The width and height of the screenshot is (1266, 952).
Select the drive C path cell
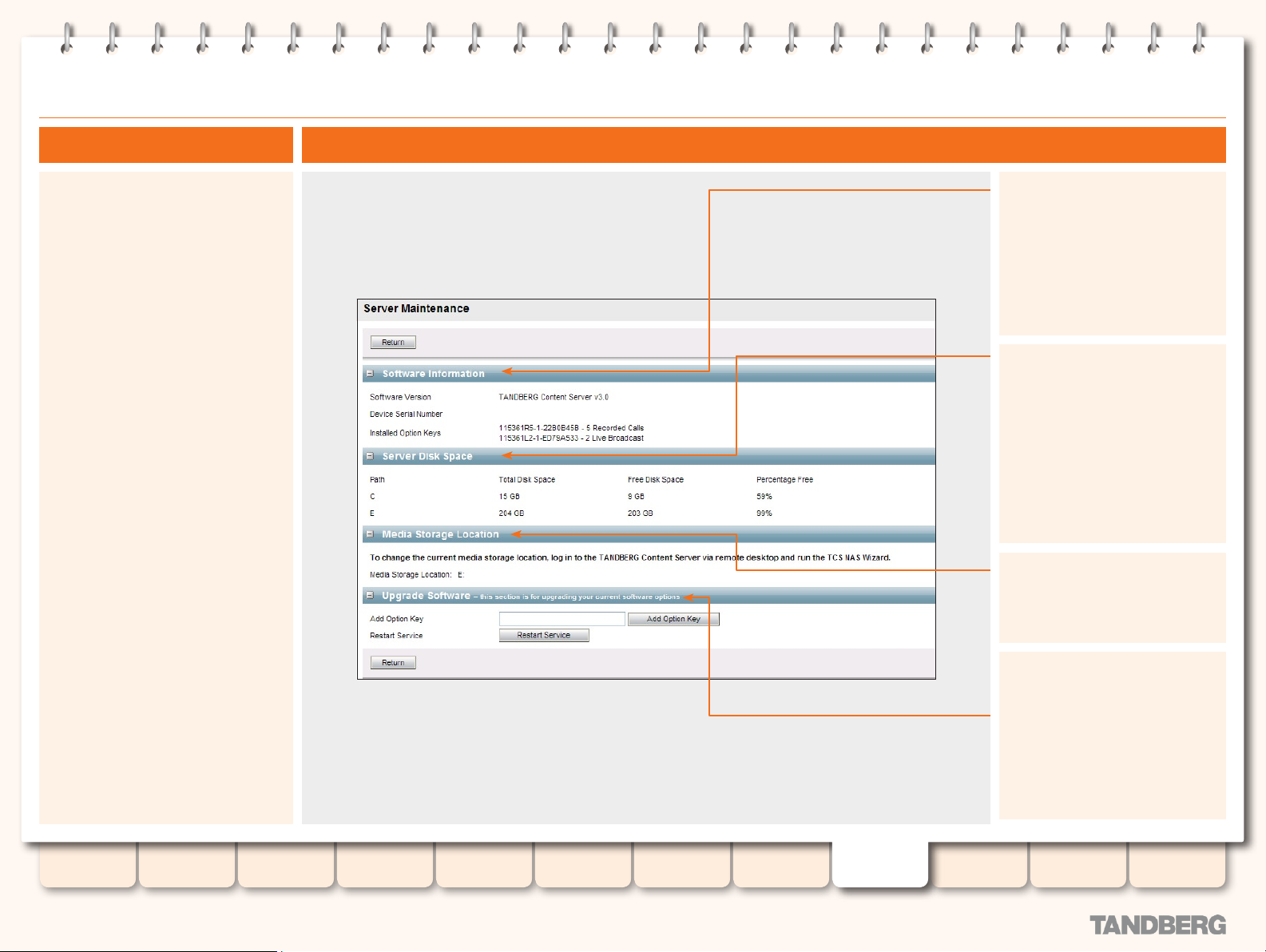tap(372, 497)
